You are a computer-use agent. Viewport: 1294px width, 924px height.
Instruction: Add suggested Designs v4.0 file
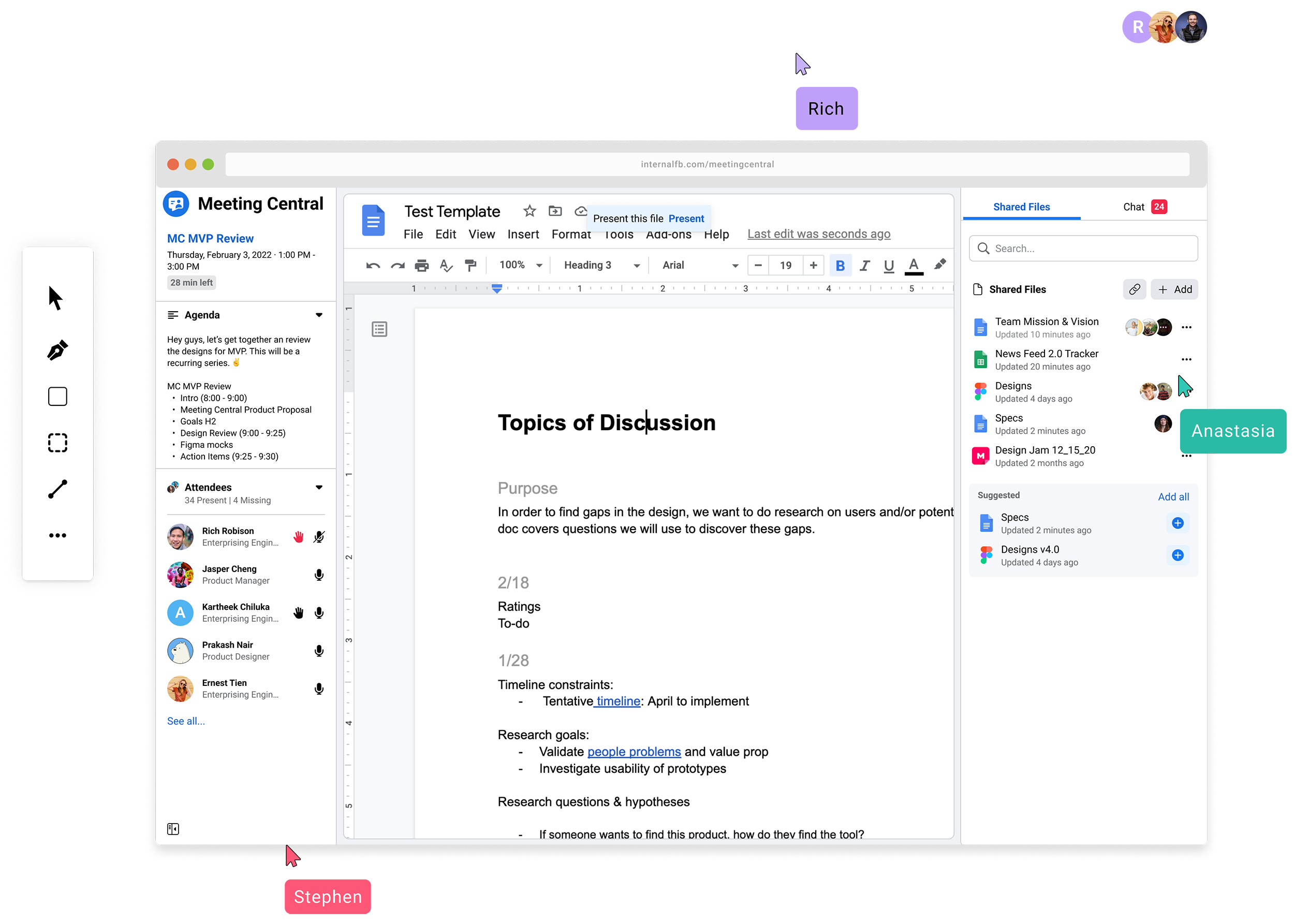click(1178, 555)
